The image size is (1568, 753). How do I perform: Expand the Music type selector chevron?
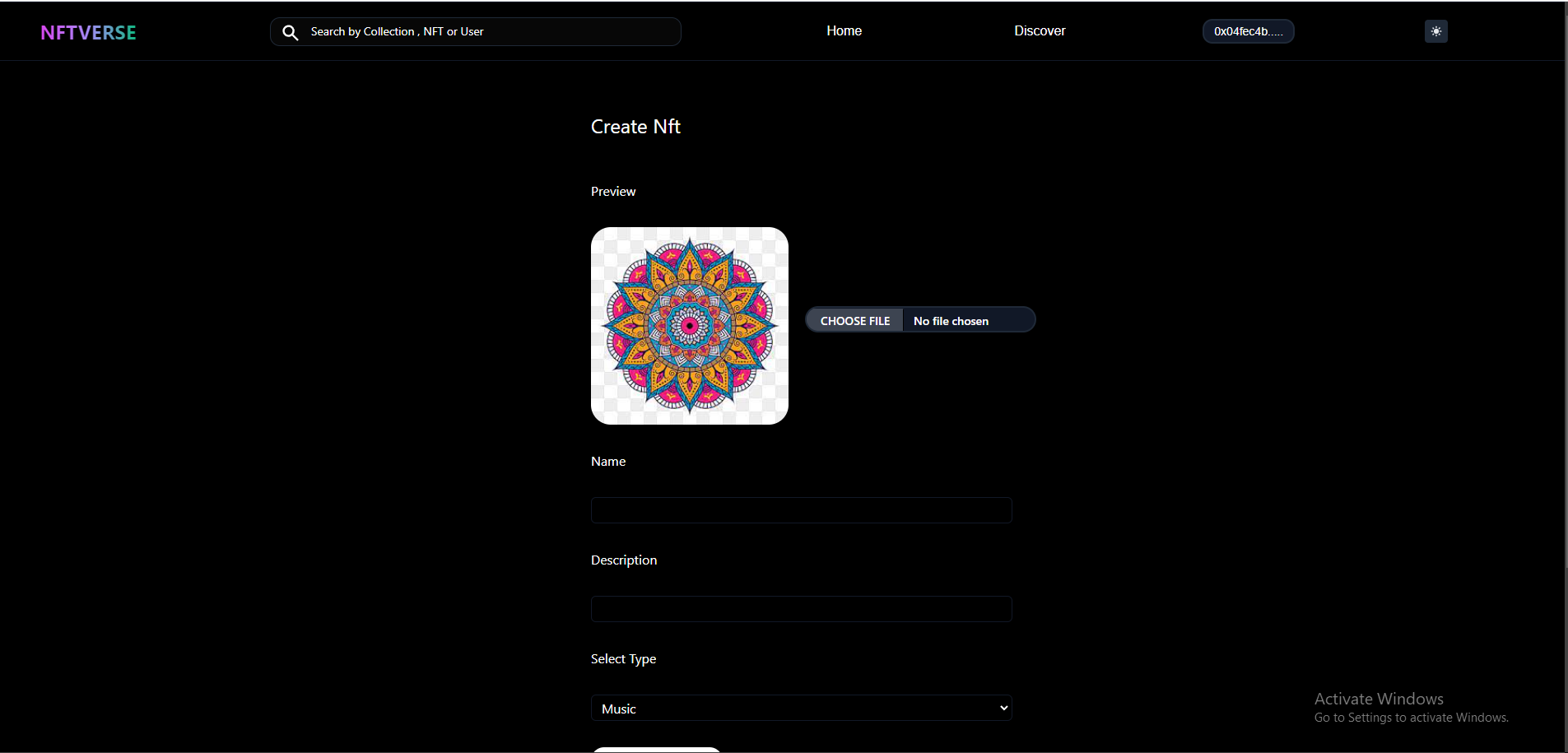(x=1003, y=708)
